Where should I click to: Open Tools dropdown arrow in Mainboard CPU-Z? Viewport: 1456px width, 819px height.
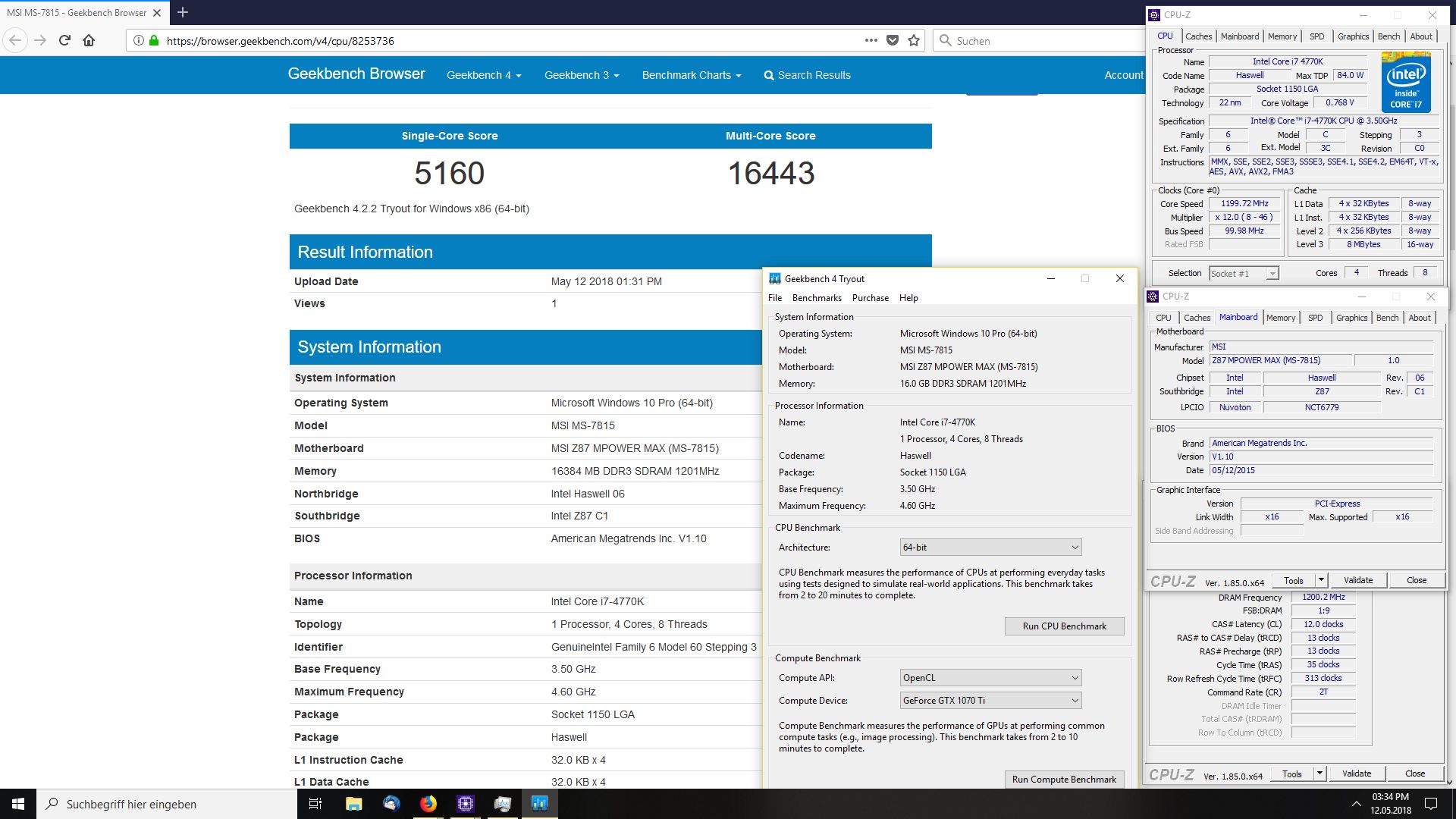click(1321, 580)
